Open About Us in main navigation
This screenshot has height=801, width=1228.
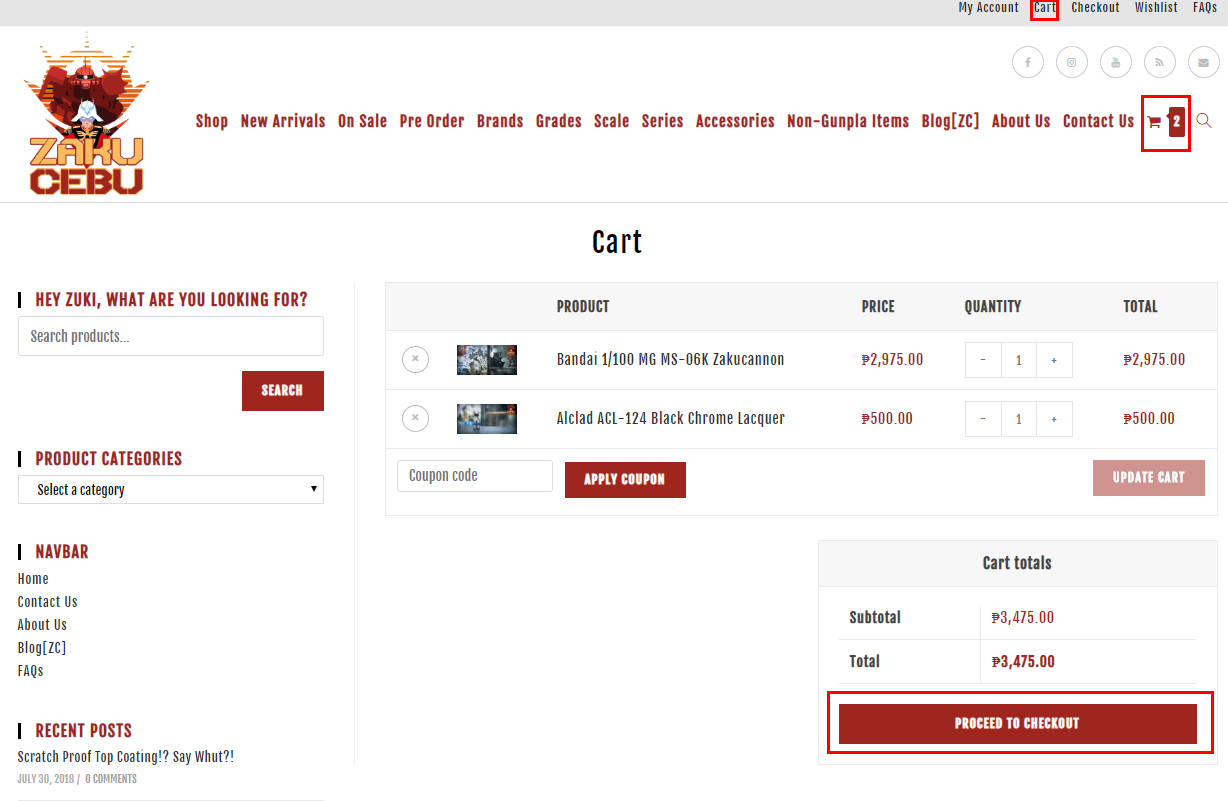pyautogui.click(x=1021, y=121)
